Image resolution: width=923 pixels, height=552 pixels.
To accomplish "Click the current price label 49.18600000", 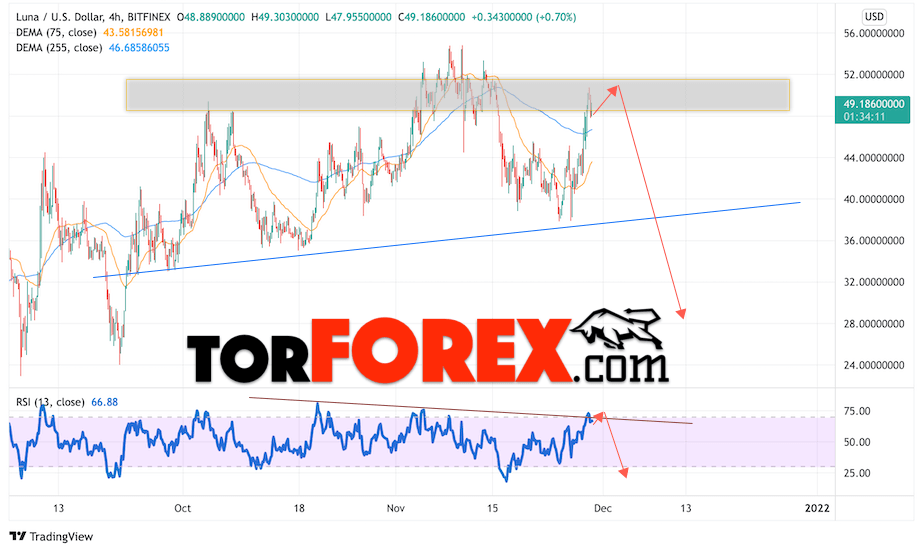I will click(873, 104).
